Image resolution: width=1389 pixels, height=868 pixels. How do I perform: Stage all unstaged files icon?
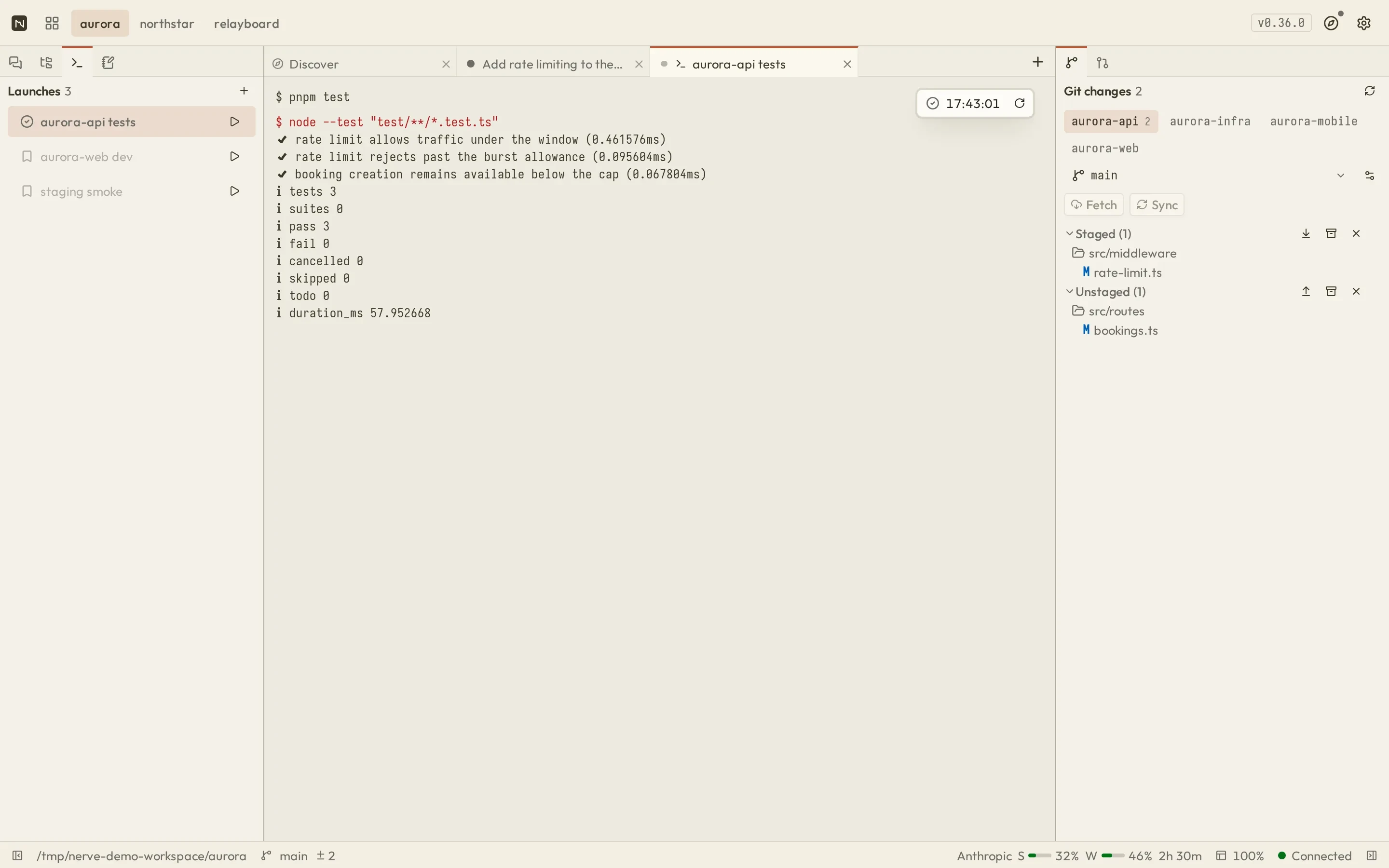pos(1307,292)
